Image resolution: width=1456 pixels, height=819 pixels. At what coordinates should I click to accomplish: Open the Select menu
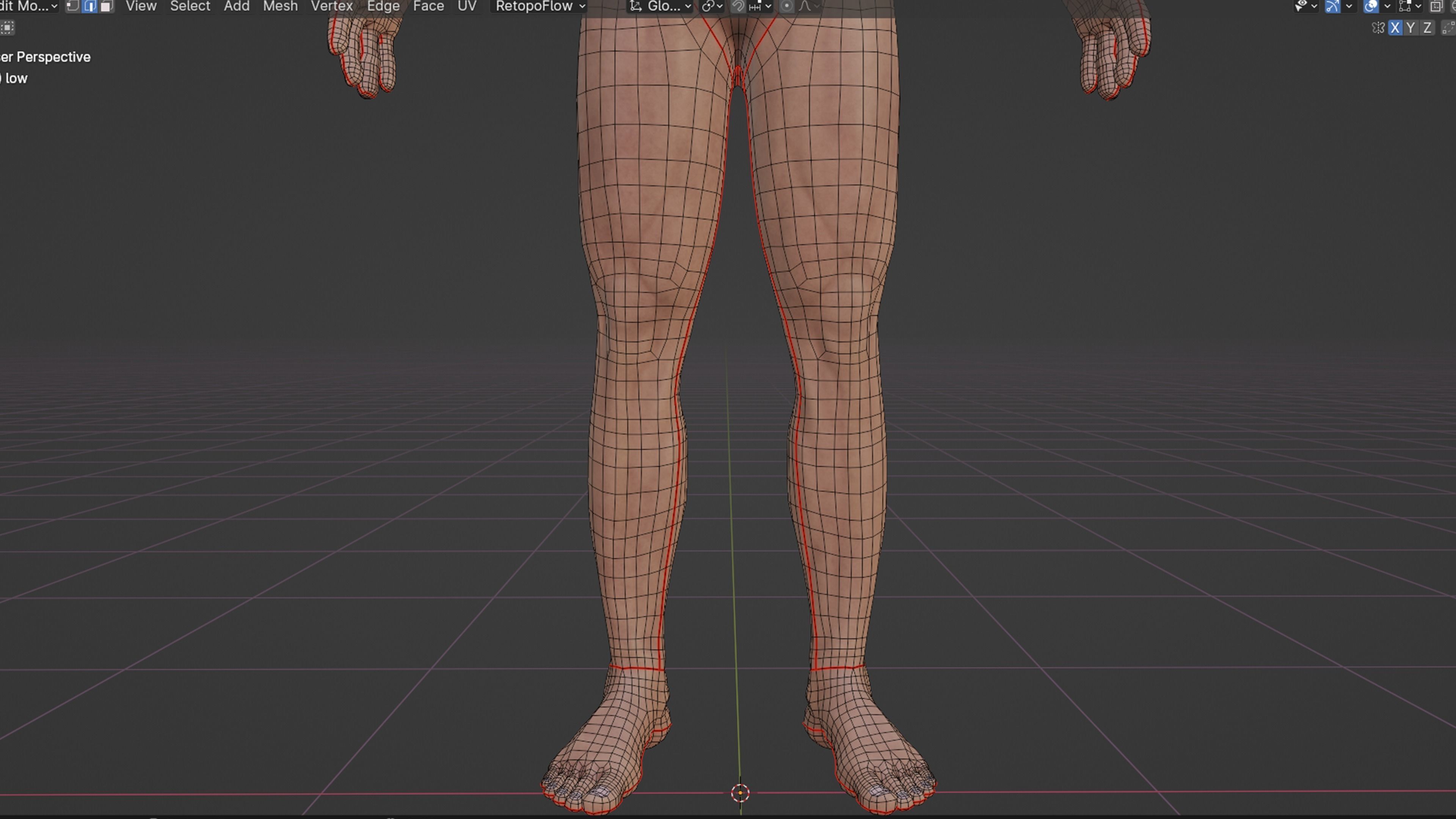coord(190,6)
